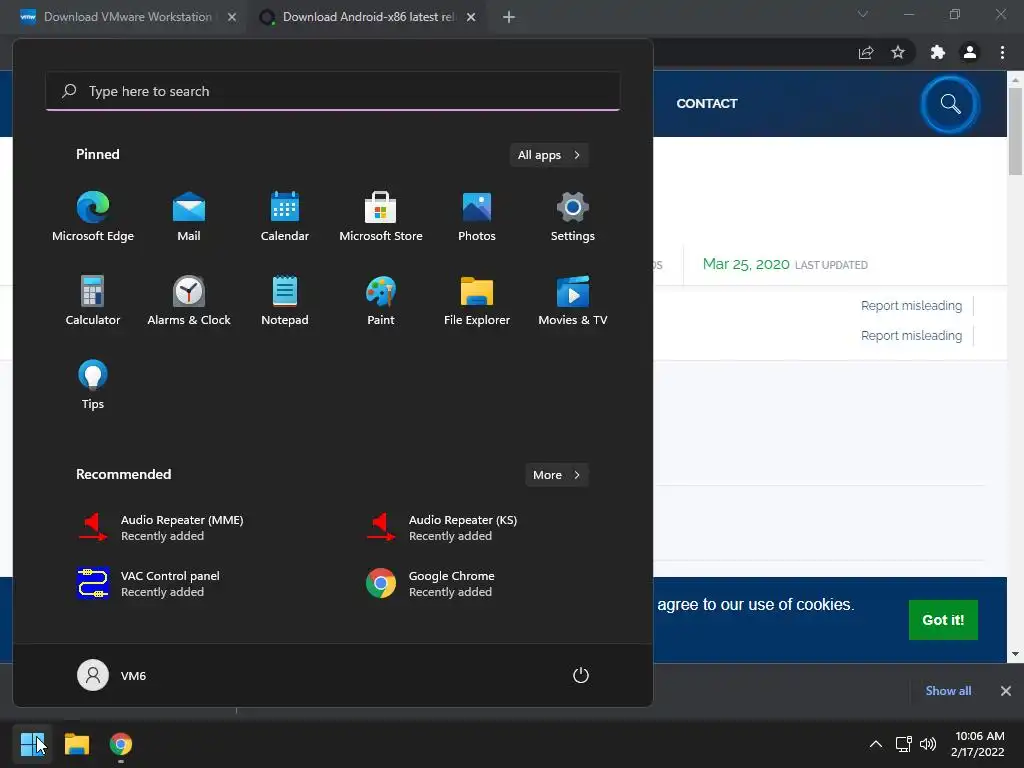Click Show all downloads
1024x768 pixels.
(x=948, y=691)
